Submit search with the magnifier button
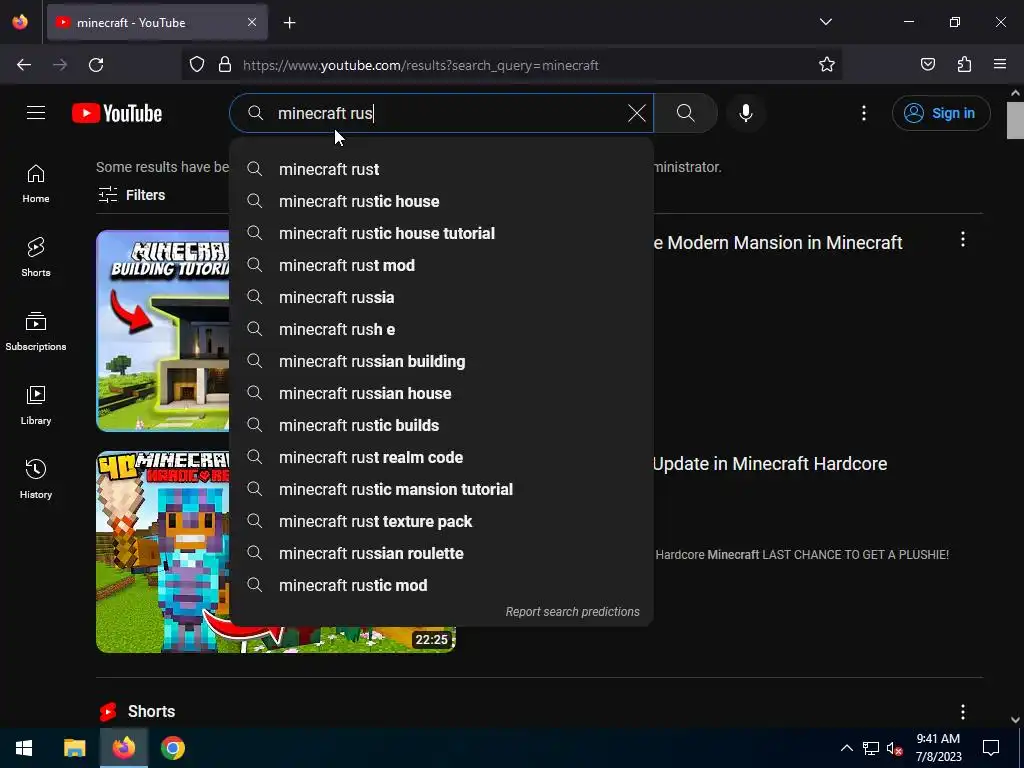 coord(686,113)
